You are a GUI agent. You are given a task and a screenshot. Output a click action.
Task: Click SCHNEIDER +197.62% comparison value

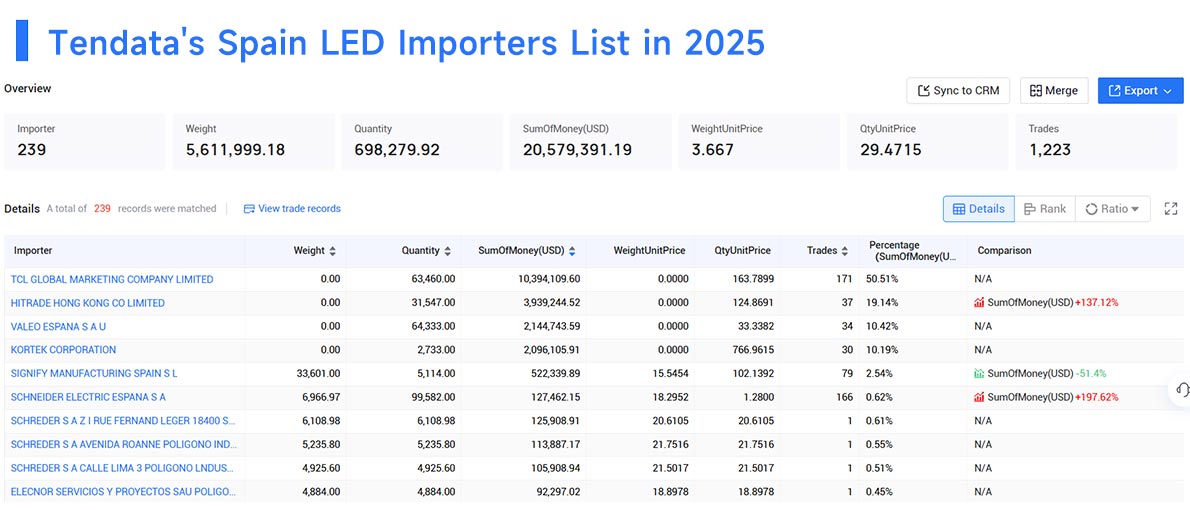pyautogui.click(x=1097, y=397)
